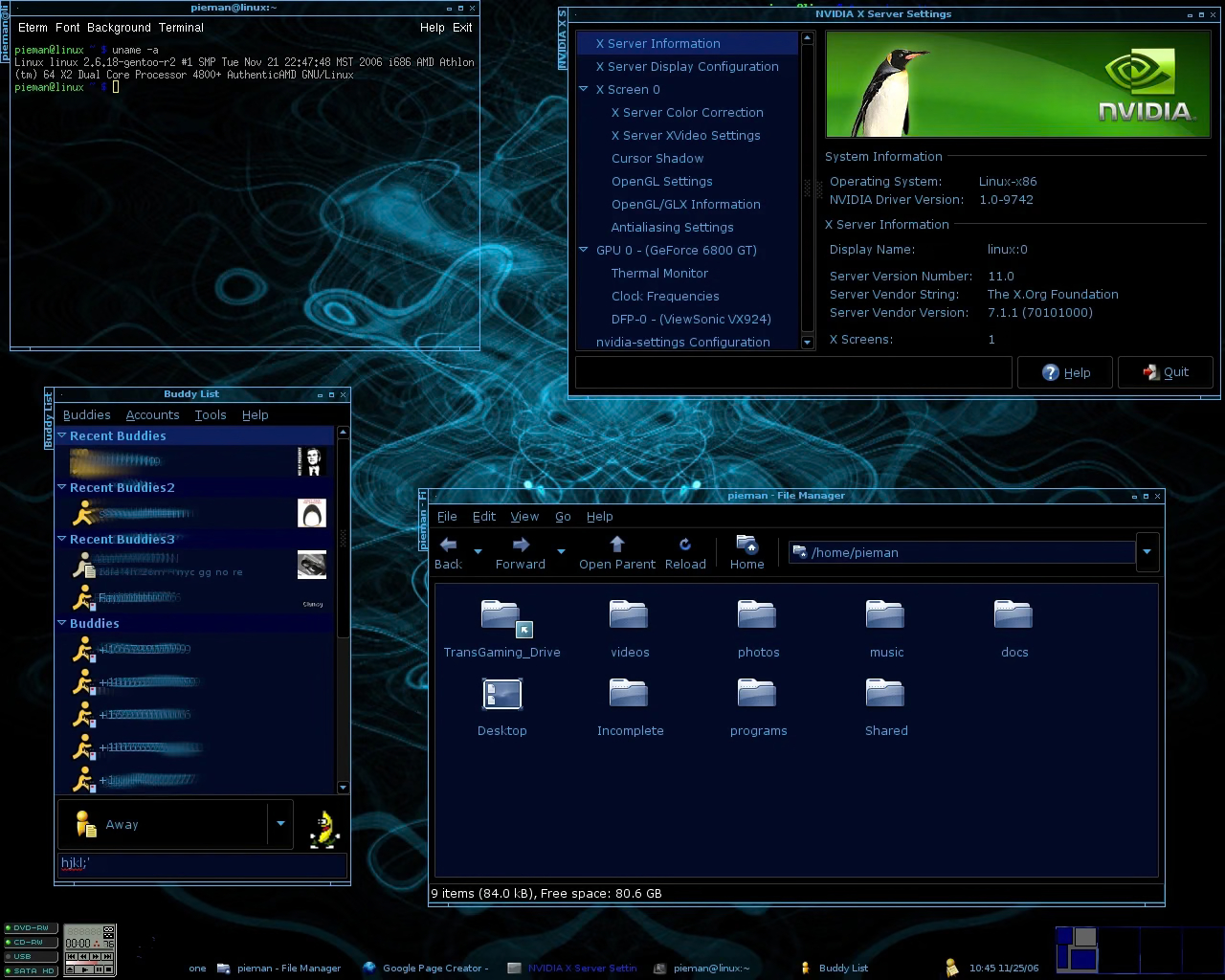Collapse the Recent Buddies group
The width and height of the screenshot is (1225, 980).
pos(62,435)
